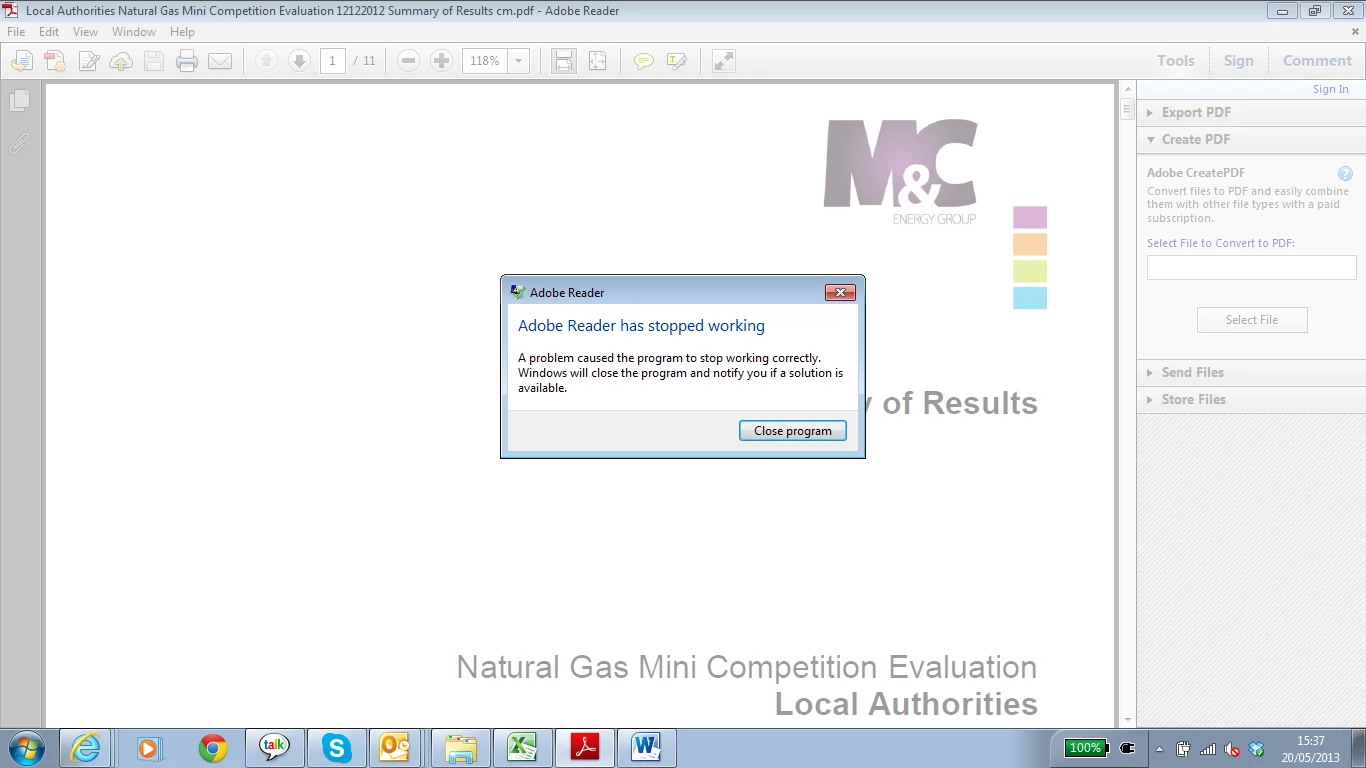Viewport: 1366px width, 768px height.
Task: Expand the Export PDF section
Action: pos(1250,113)
